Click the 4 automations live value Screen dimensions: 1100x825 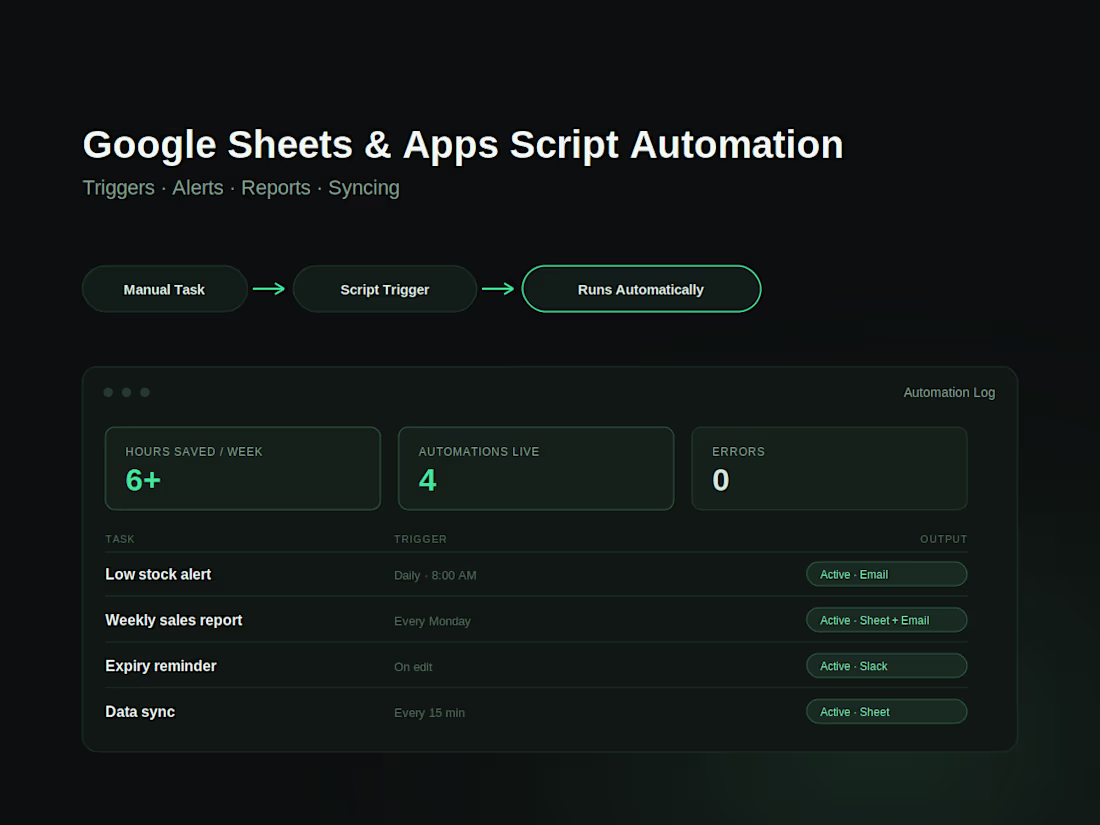pos(428,481)
